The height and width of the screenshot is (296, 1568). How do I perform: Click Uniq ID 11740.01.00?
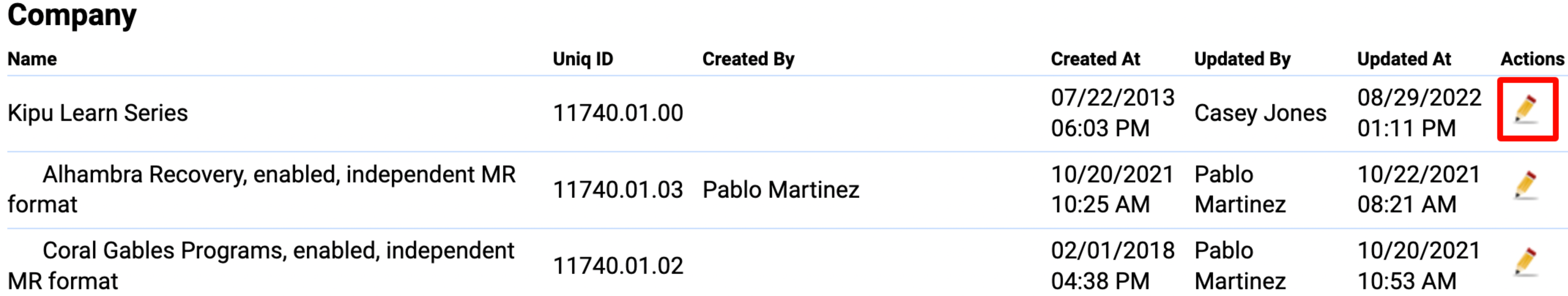point(618,113)
